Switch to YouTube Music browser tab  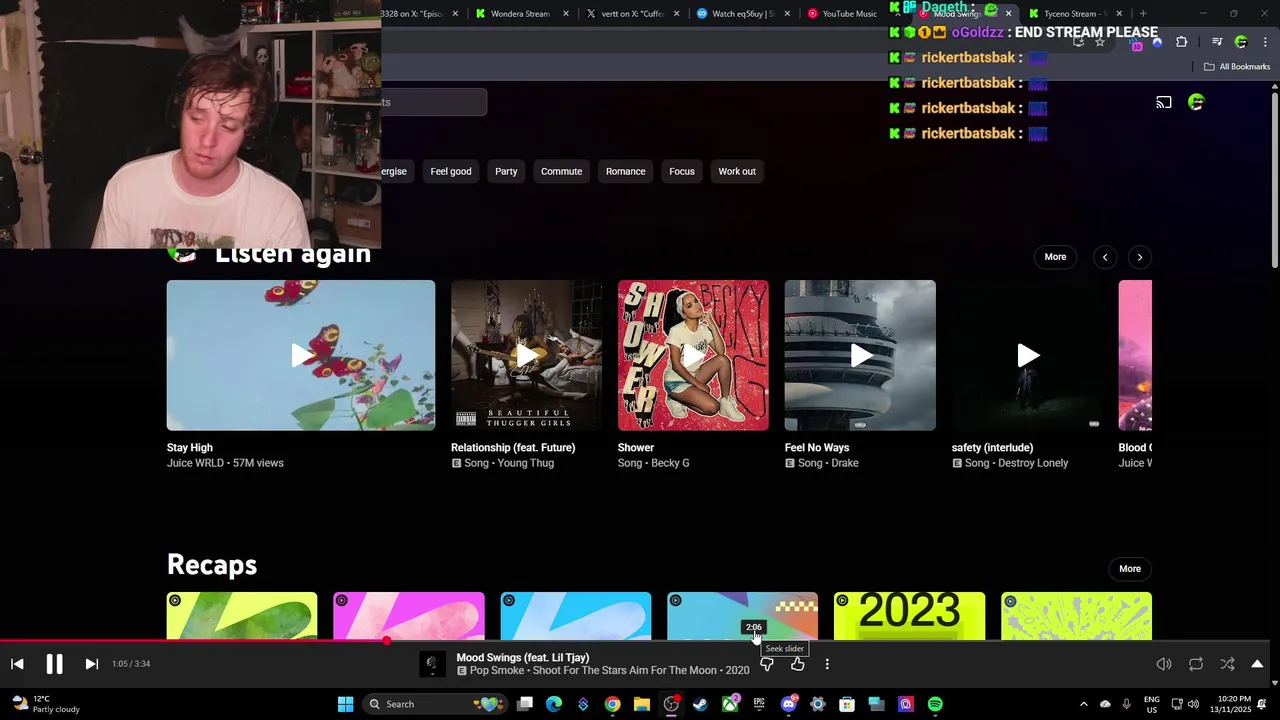[850, 14]
